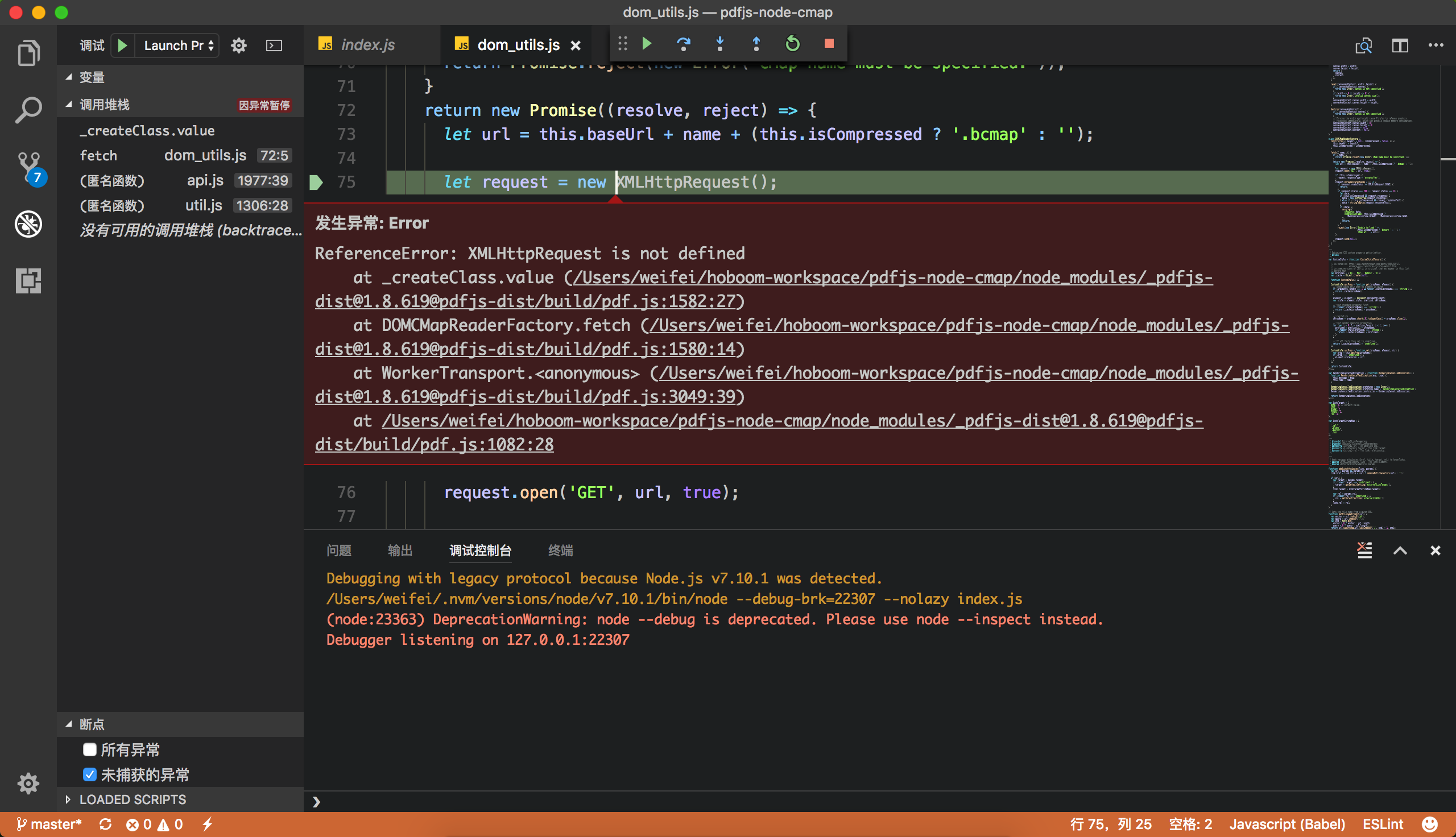
Task: Step into in debug toolbar
Action: click(719, 44)
